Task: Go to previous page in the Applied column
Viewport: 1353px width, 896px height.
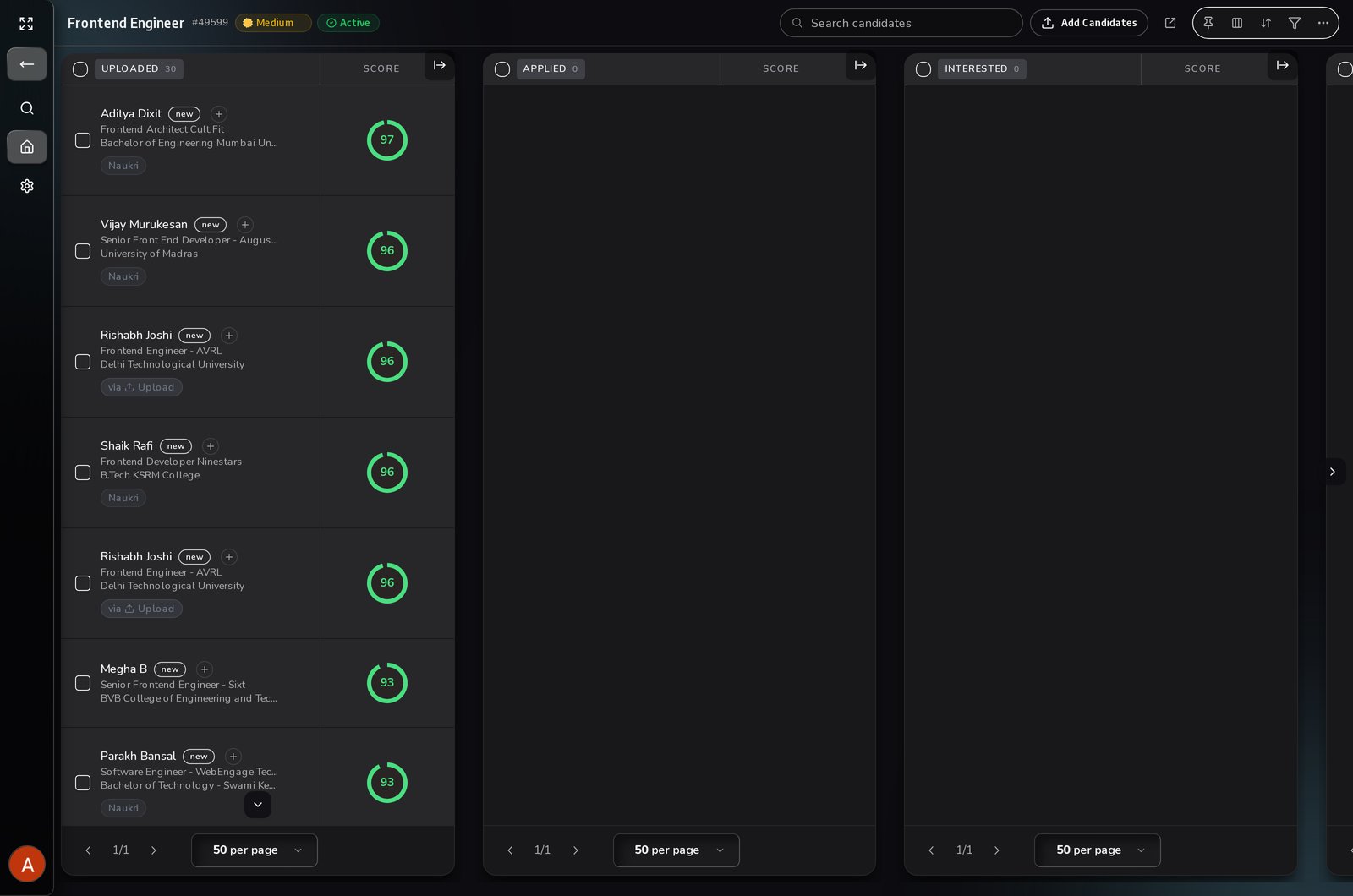Action: pos(510,850)
